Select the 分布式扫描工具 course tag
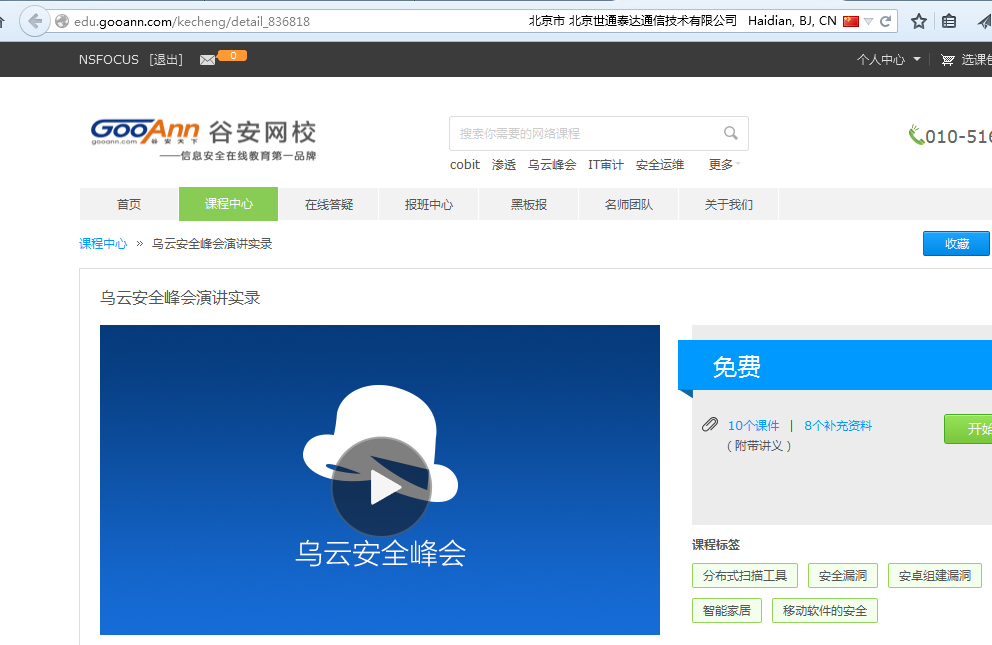The image size is (992, 645). point(745,575)
